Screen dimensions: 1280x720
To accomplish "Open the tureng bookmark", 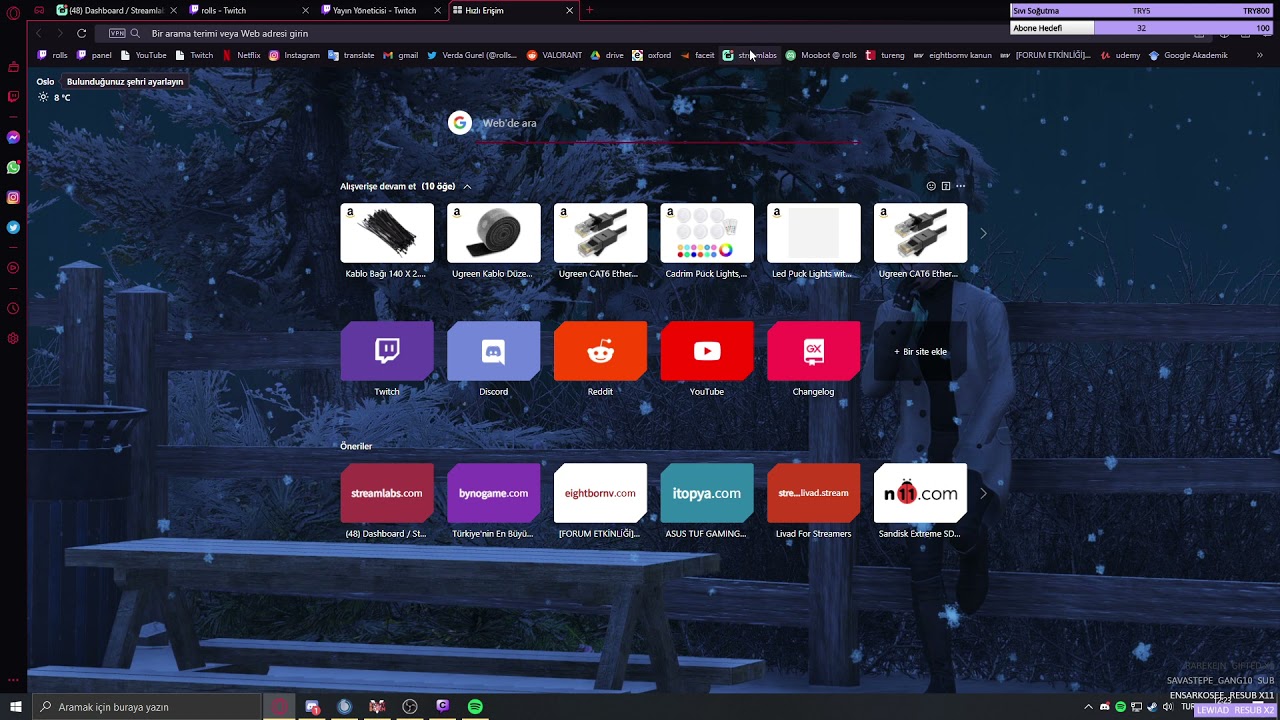I will (x=885, y=55).
